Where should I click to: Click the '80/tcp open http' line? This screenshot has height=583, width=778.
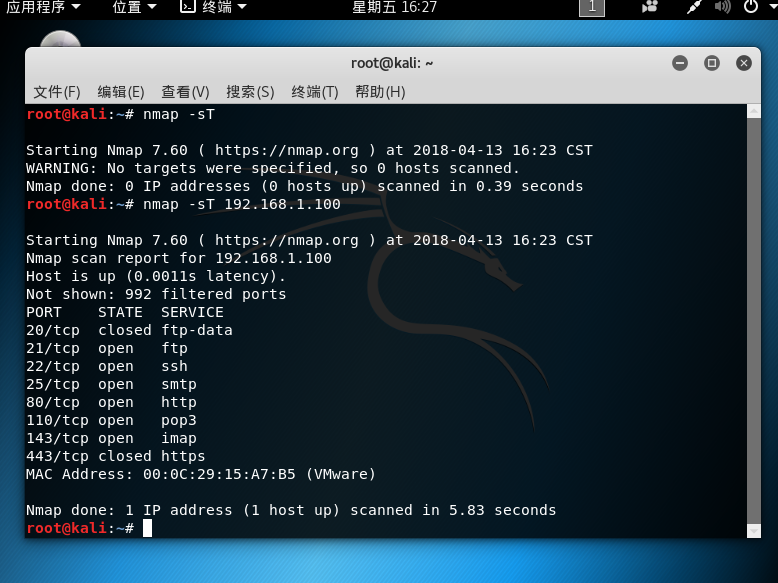(111, 402)
